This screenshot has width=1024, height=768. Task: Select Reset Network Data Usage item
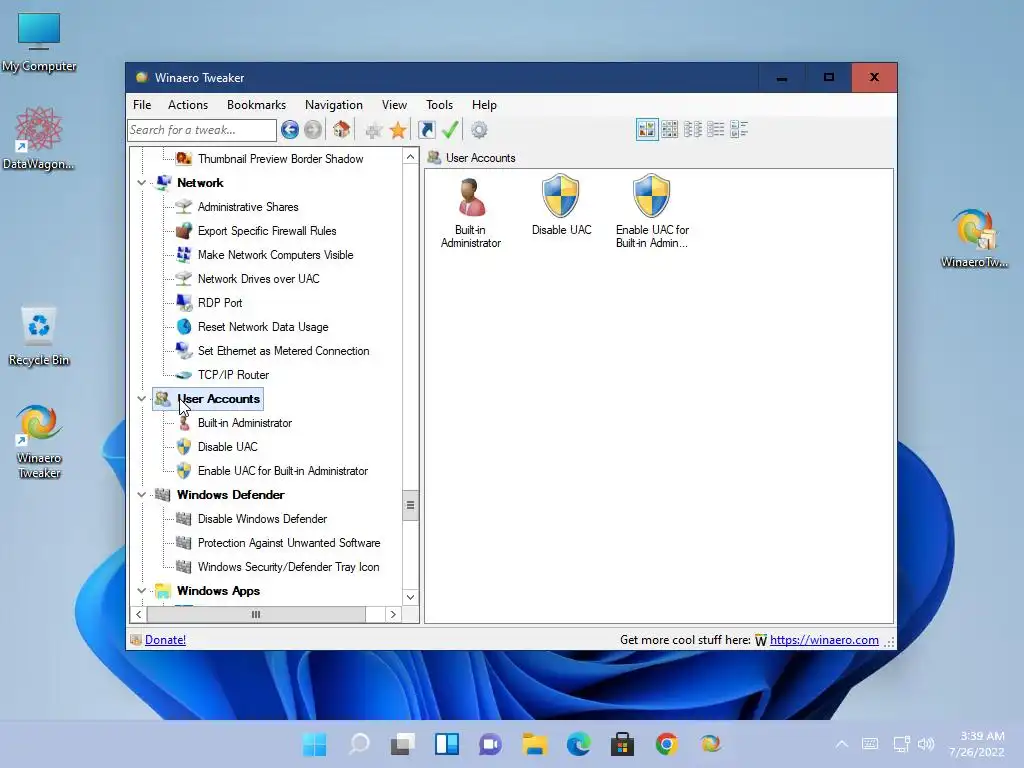263,327
